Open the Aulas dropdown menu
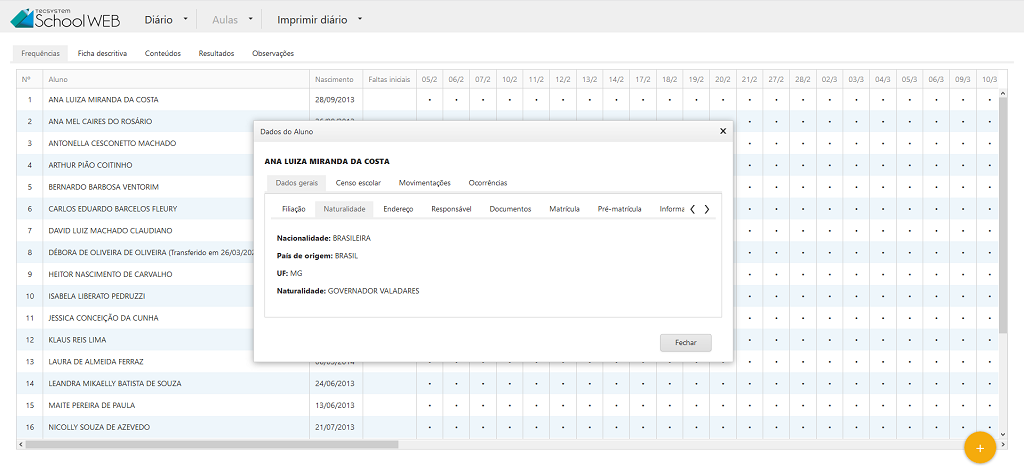Image resolution: width=1024 pixels, height=466 pixels. click(x=230, y=19)
